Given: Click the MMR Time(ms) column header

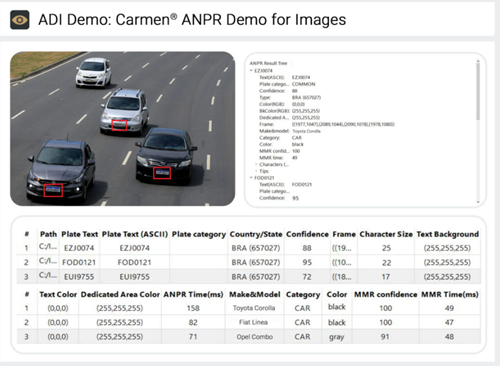Looking at the screenshot, I should pyautogui.click(x=450, y=295).
